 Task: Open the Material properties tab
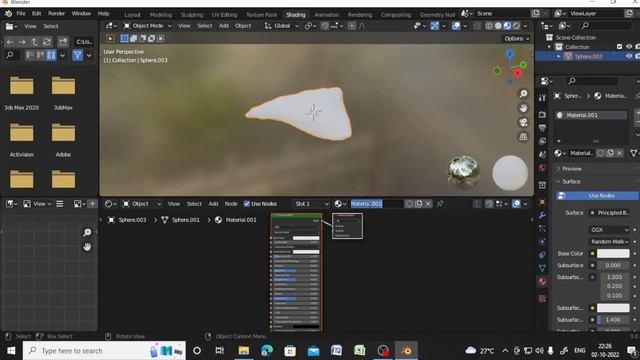point(542,281)
